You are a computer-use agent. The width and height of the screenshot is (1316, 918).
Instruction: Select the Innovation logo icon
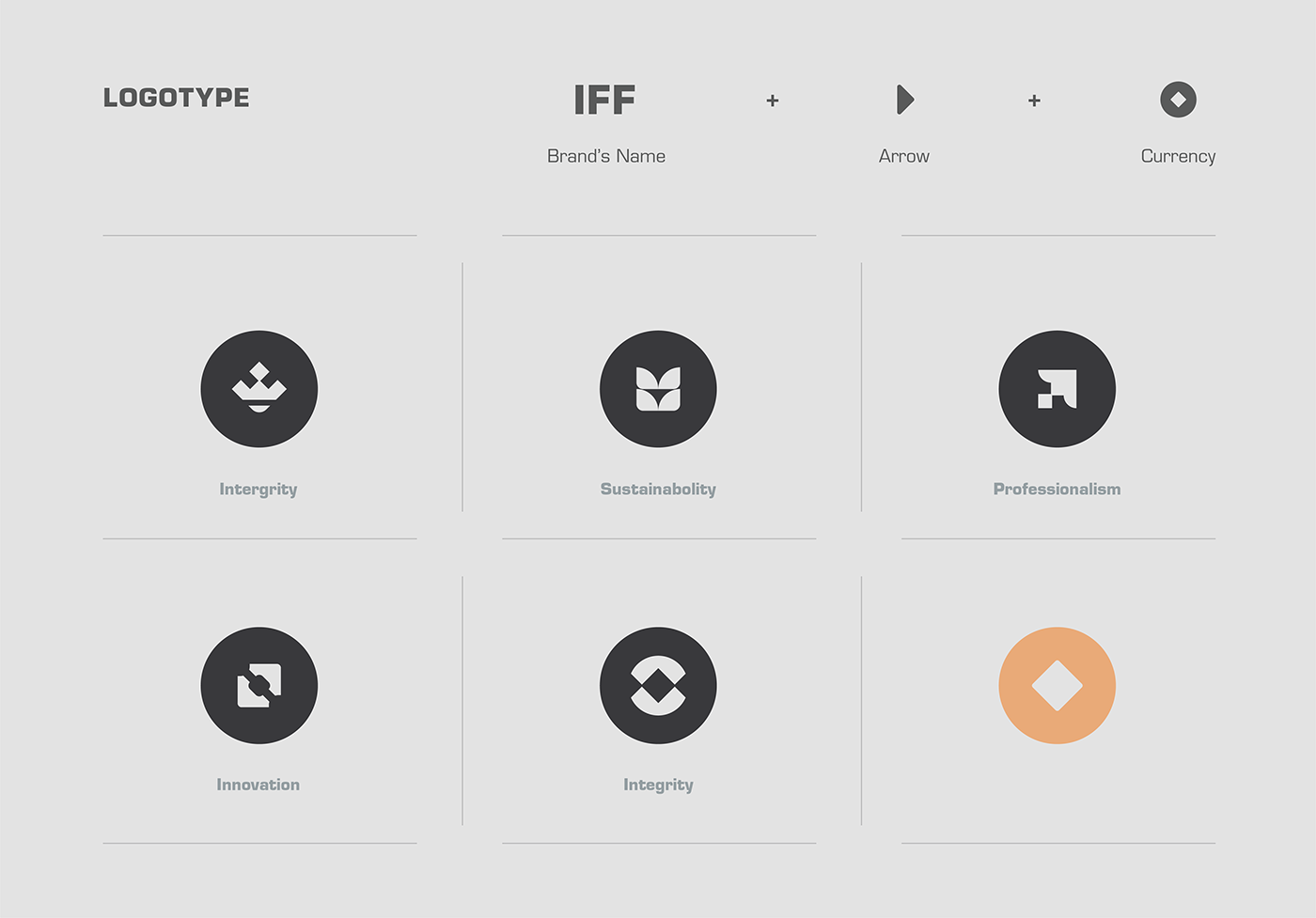tap(258, 685)
